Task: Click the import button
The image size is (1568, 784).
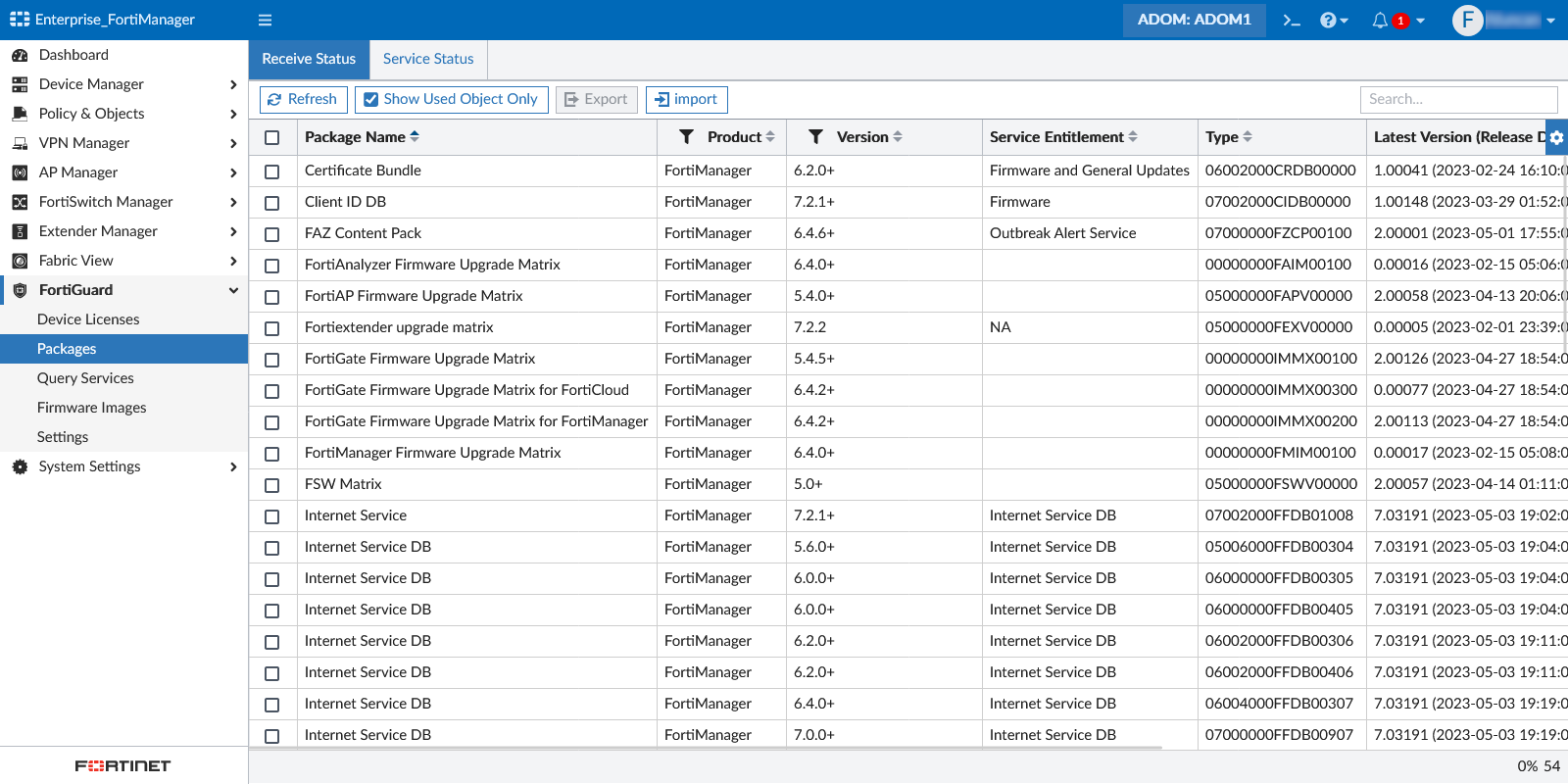Action: (x=686, y=99)
